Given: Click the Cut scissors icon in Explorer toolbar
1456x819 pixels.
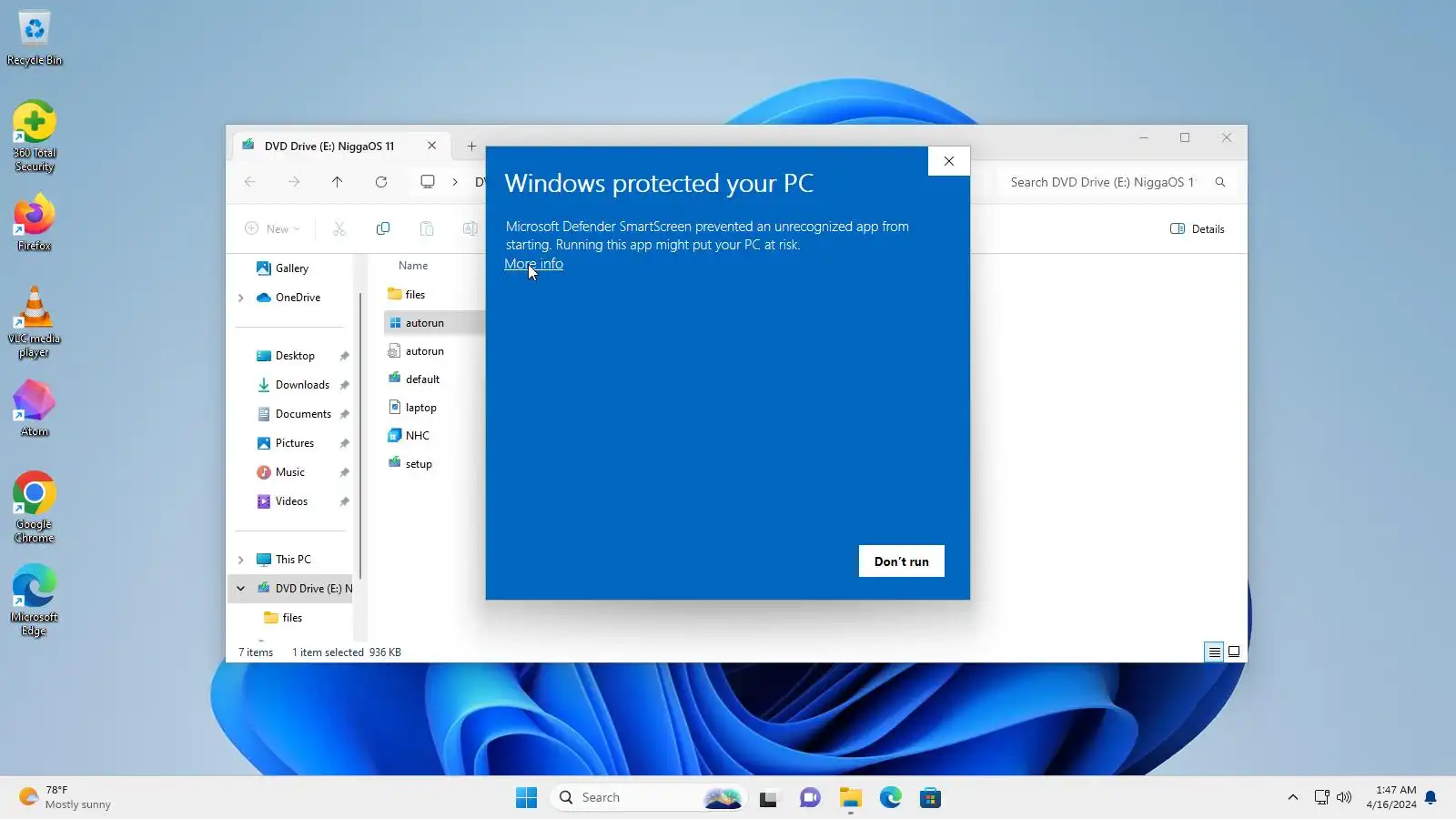Looking at the screenshot, I should tap(339, 229).
